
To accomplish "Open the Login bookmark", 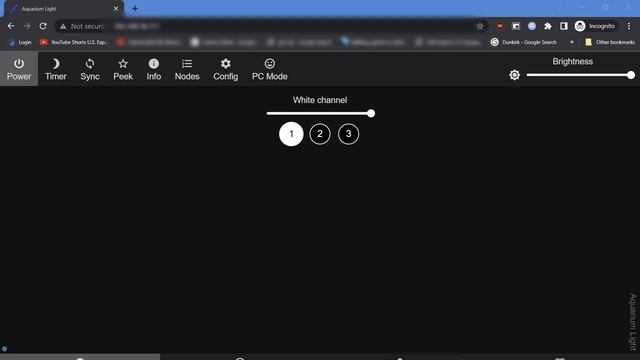I will coord(20,42).
